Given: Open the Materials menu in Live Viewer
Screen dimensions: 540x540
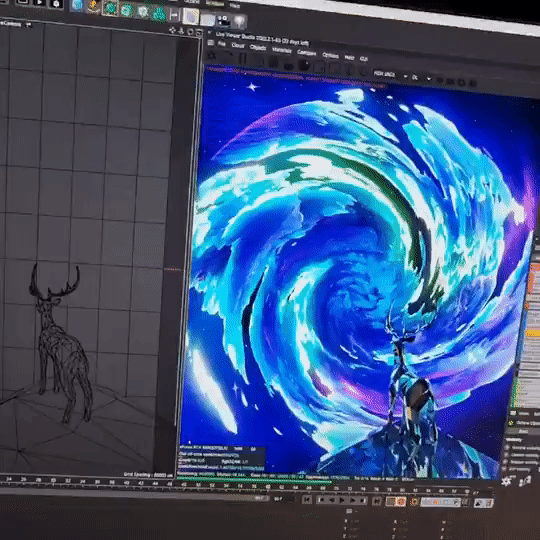Looking at the screenshot, I should (282, 50).
